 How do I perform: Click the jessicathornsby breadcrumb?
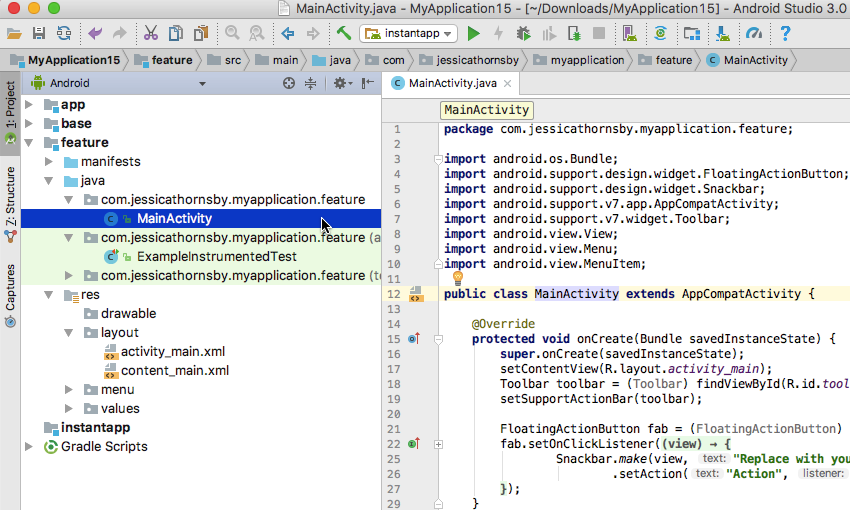pos(469,60)
